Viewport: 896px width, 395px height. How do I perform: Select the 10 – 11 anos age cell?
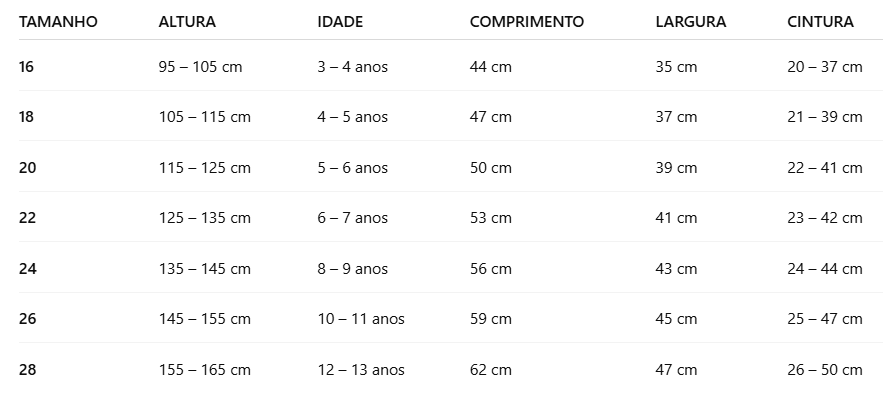361,318
